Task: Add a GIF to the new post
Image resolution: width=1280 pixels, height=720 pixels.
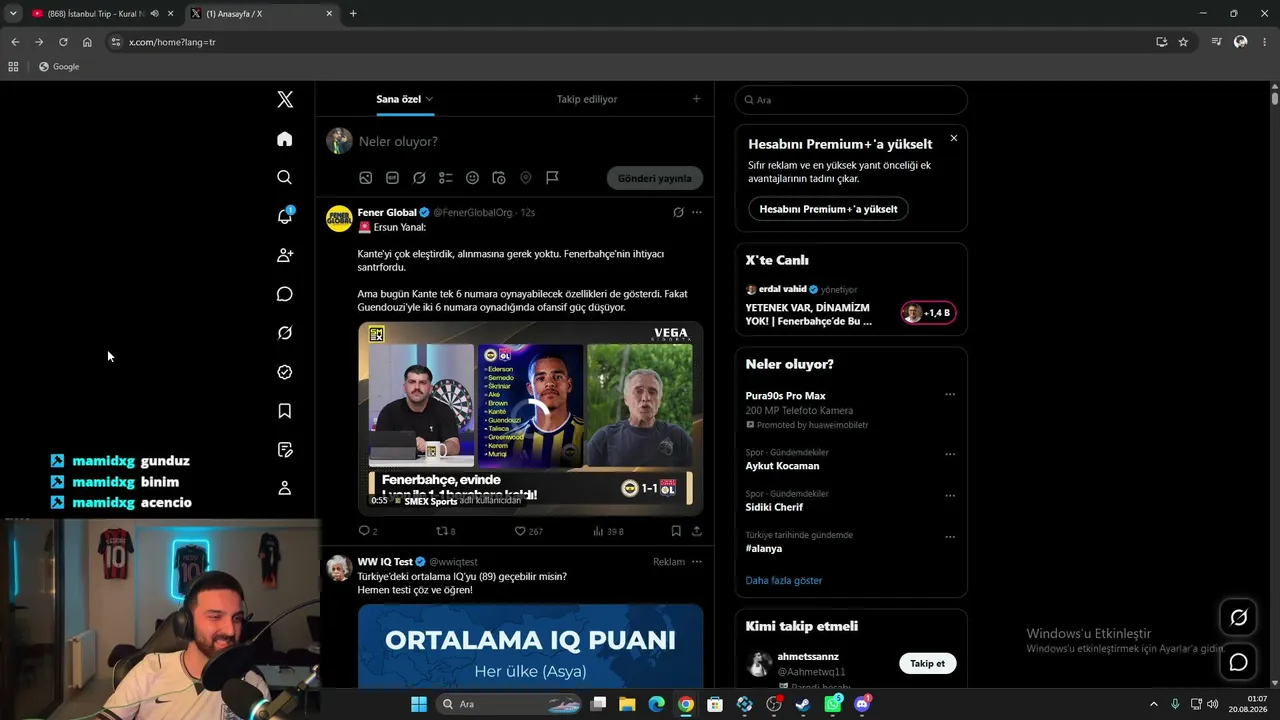Action: pos(392,178)
